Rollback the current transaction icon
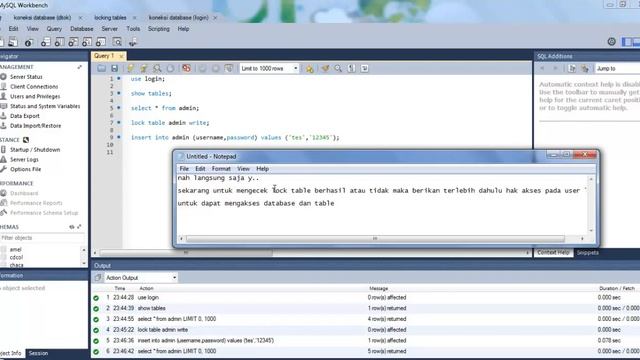 coord(216,68)
